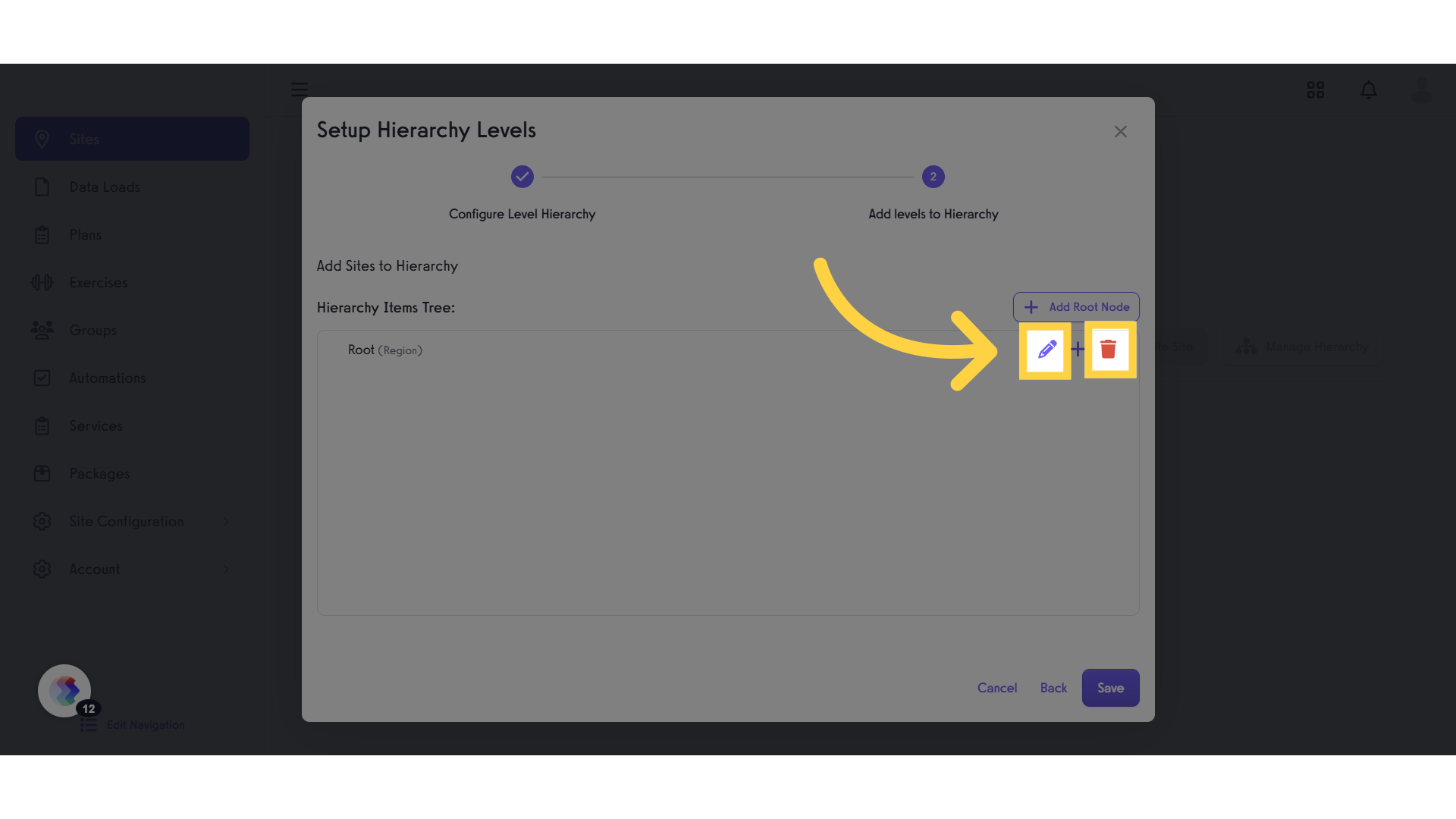Cancel the hierarchy setup
This screenshot has height=819, width=1456.
(997, 688)
